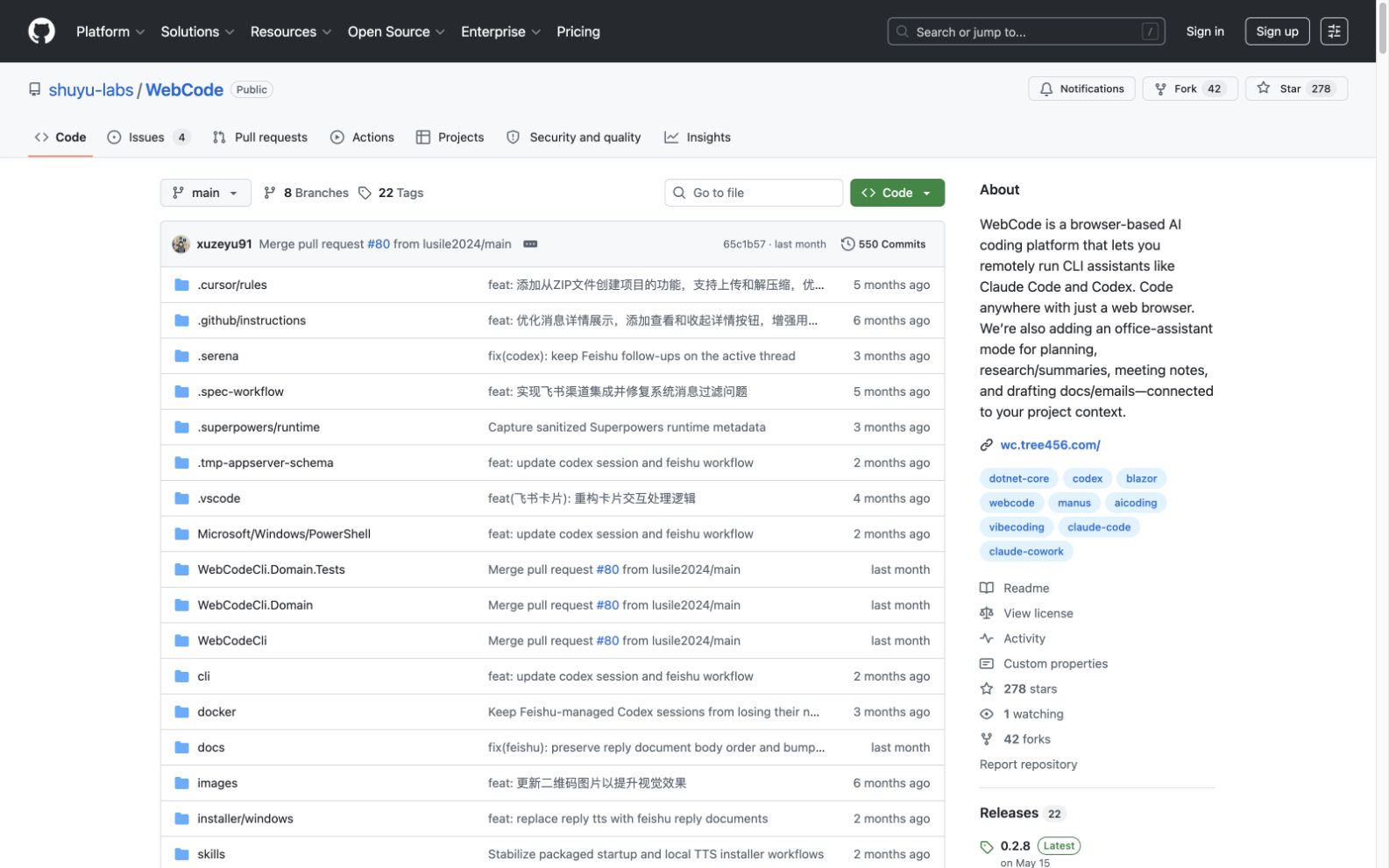Click the 0.2.8 release tag link
The width and height of the screenshot is (1389, 868).
[1015, 846]
